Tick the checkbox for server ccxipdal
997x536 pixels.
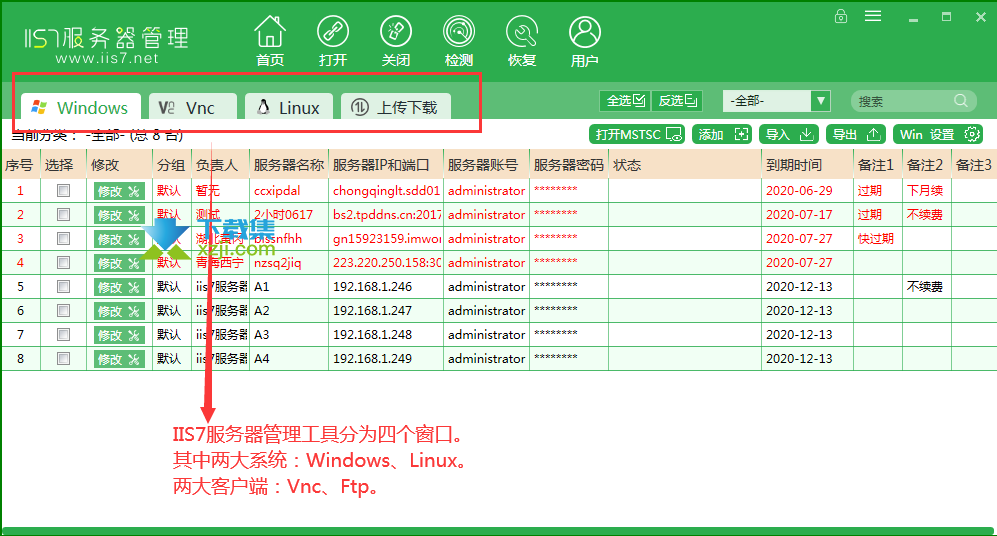click(63, 190)
